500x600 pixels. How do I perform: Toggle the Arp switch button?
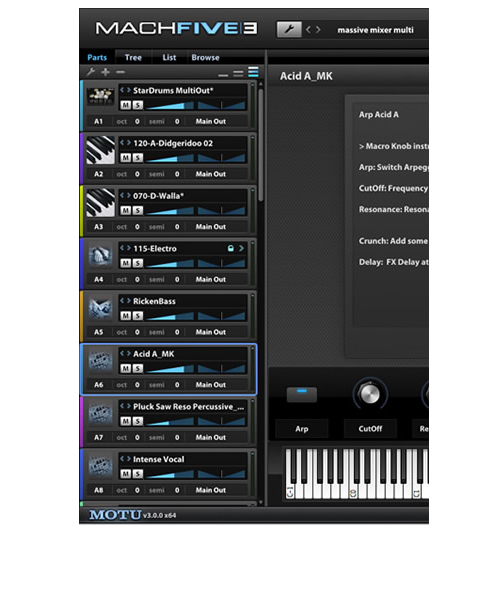(302, 395)
